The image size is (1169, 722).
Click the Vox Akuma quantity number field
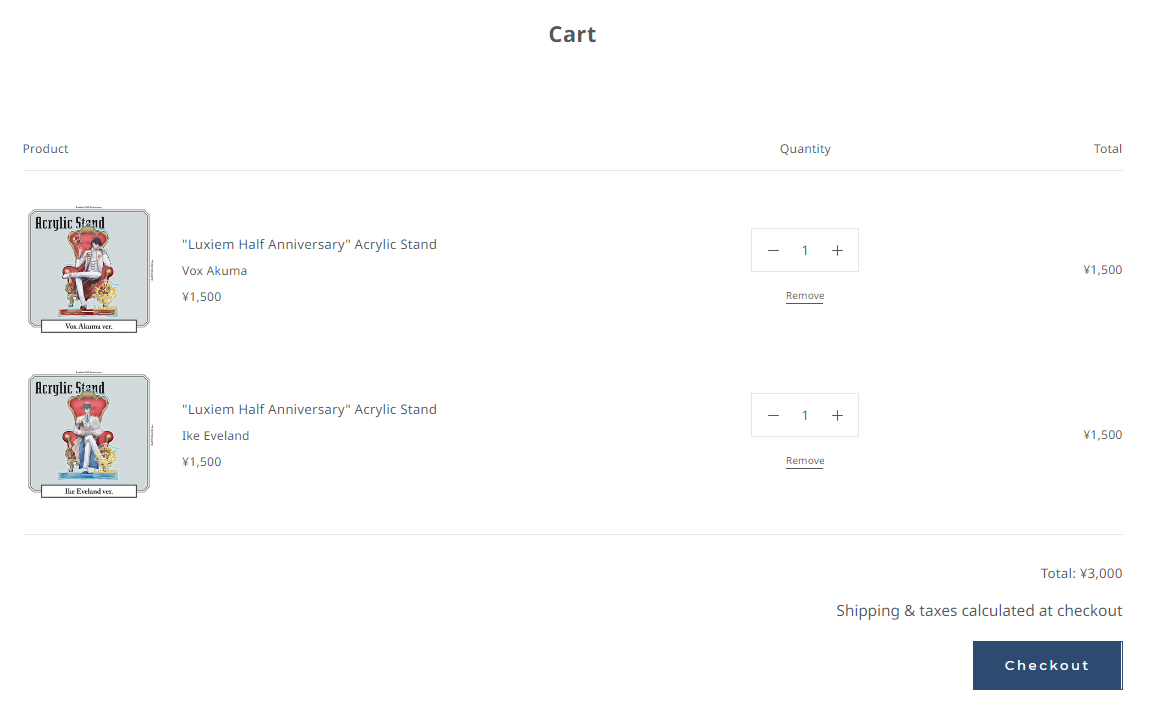pyautogui.click(x=805, y=251)
